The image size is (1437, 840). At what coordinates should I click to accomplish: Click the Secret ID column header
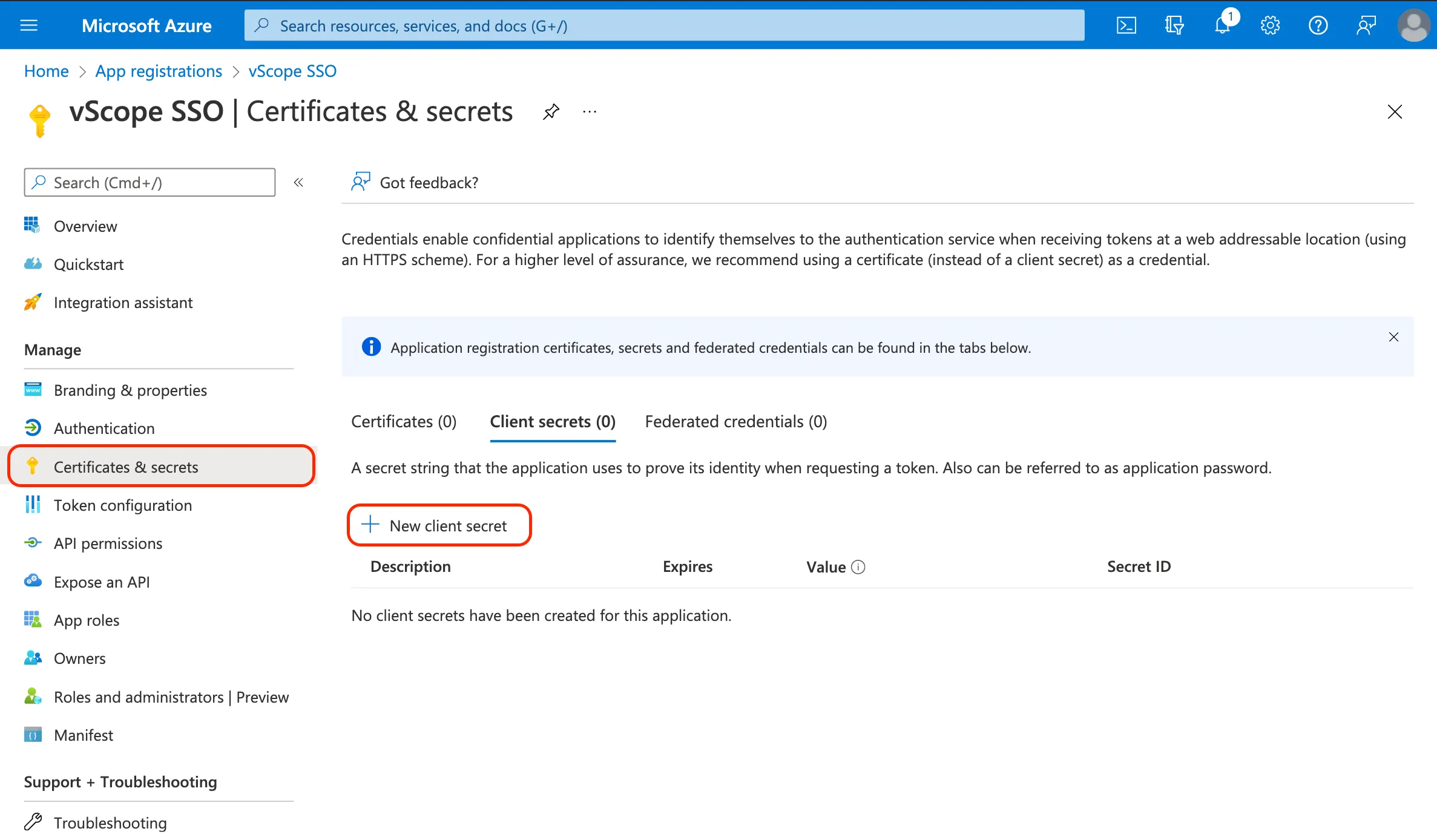point(1139,566)
